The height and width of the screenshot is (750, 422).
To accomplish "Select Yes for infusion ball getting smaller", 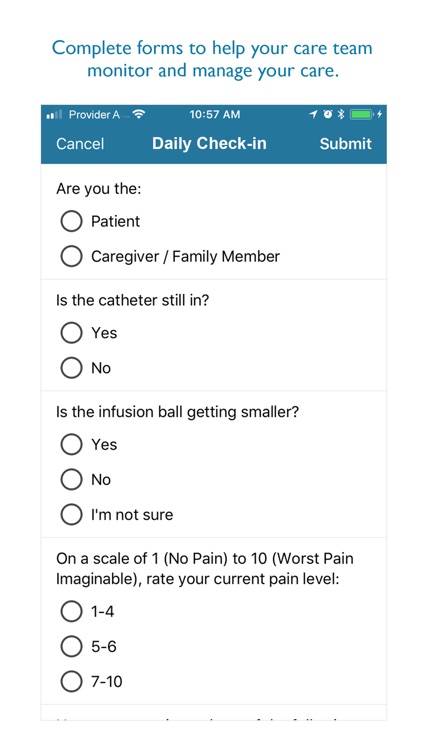I will pyautogui.click(x=71, y=444).
